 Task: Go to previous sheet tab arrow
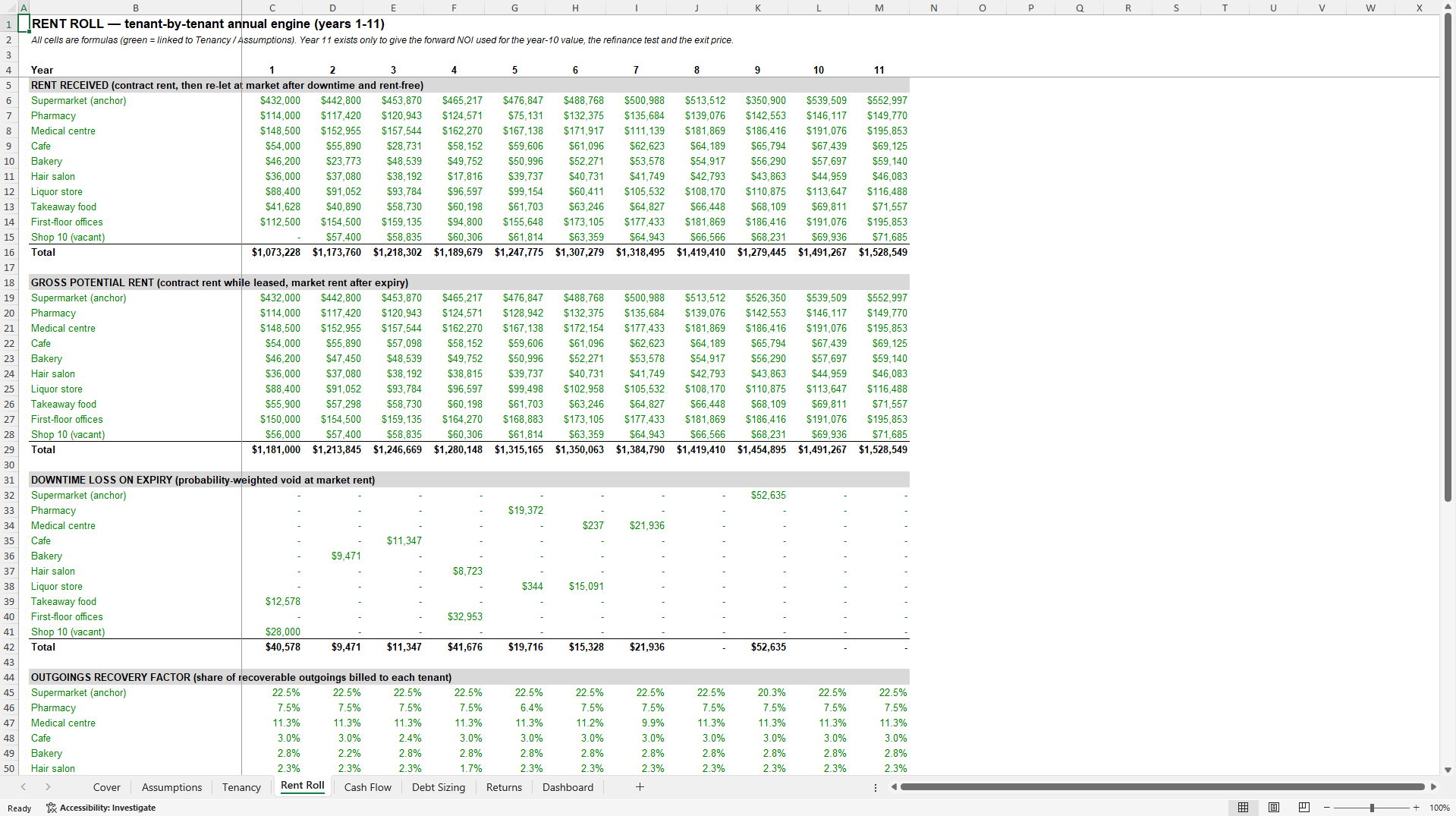click(24, 787)
